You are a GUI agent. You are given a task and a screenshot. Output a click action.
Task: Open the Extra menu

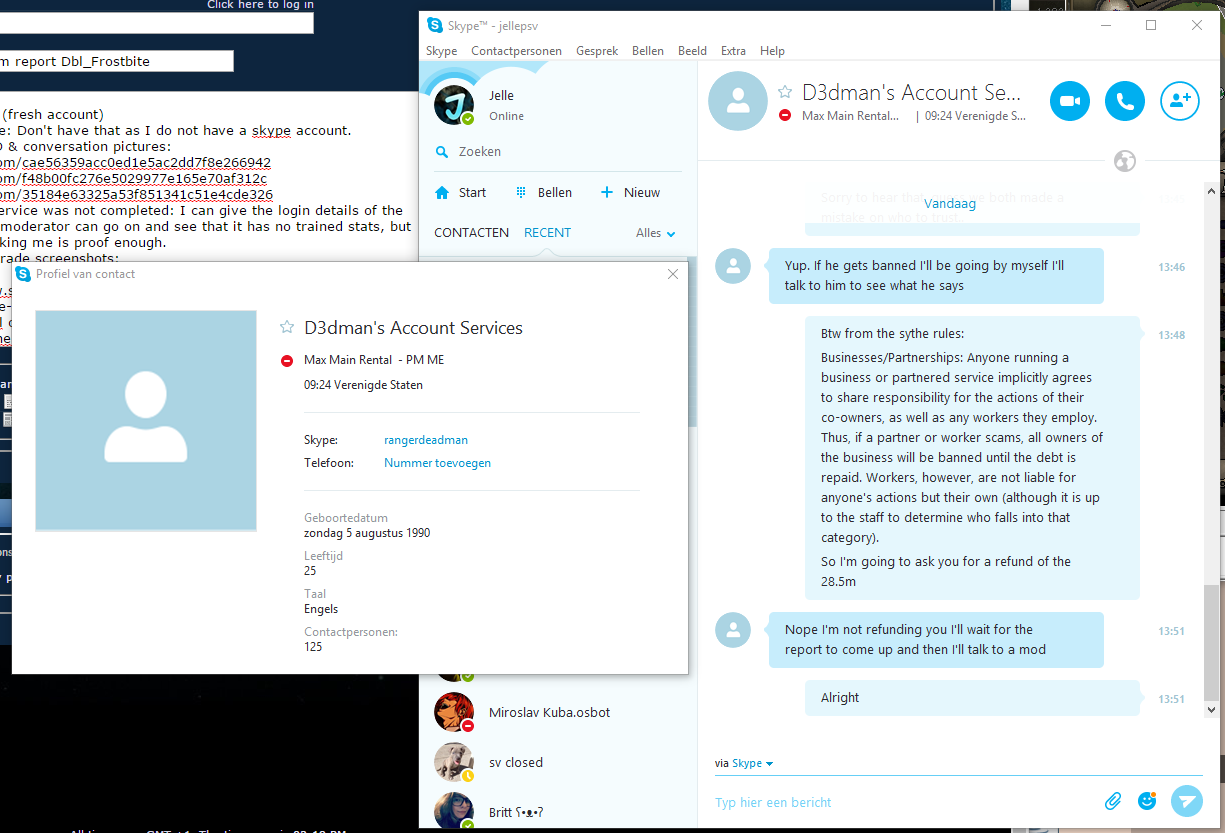pyautogui.click(x=733, y=51)
